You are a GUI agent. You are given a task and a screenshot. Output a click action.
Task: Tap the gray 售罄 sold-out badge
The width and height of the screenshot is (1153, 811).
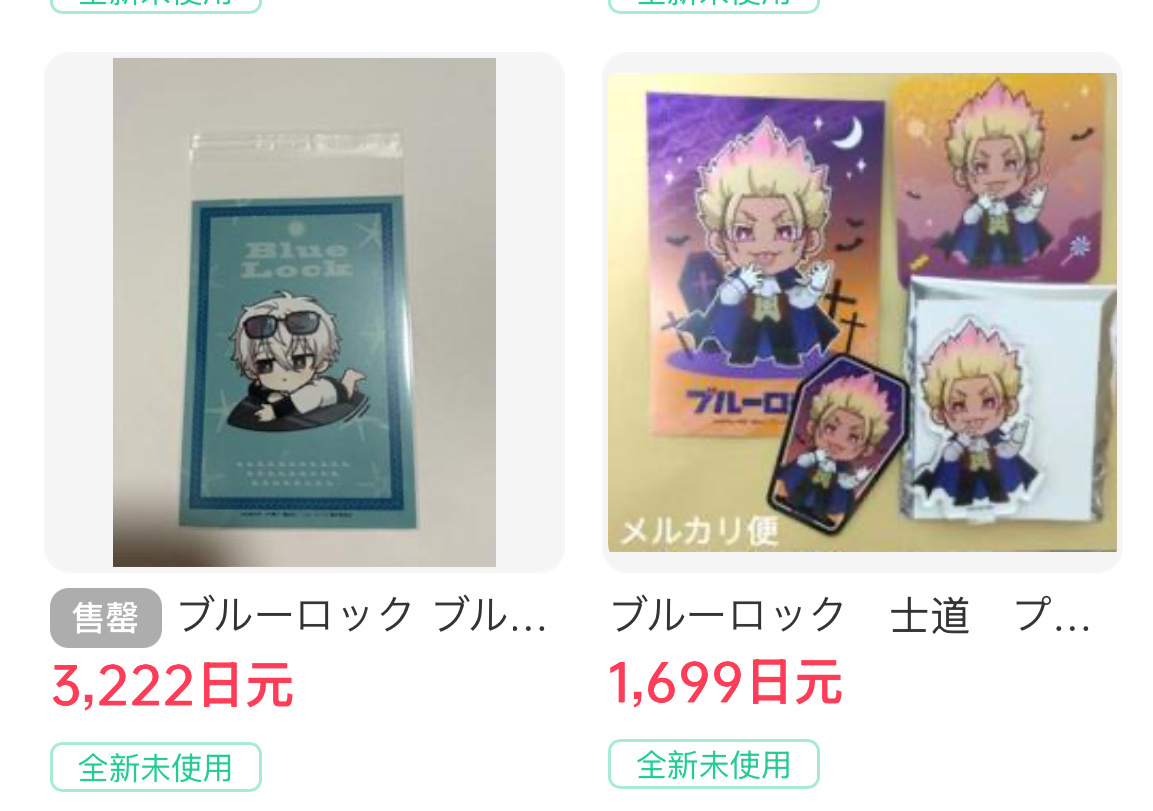pos(106,618)
